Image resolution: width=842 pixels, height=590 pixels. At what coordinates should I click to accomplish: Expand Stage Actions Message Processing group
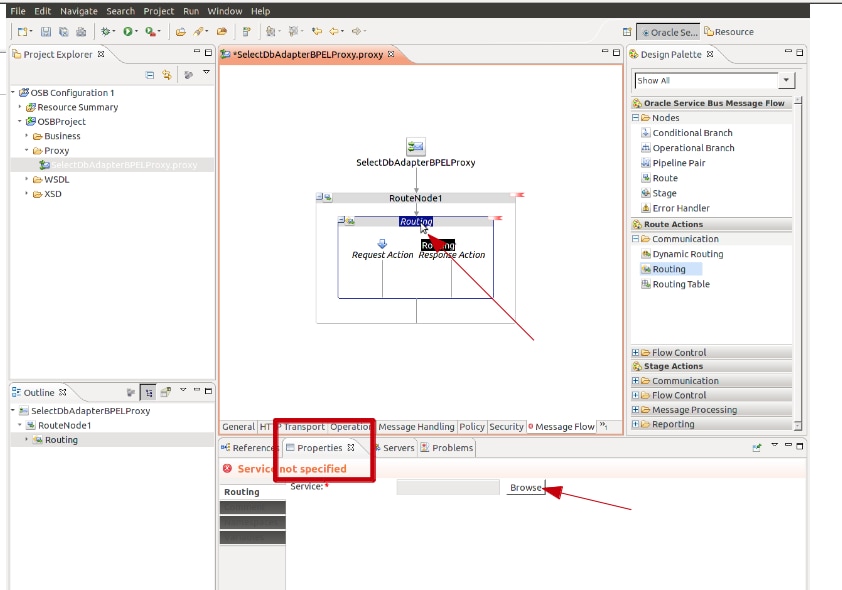coord(635,410)
